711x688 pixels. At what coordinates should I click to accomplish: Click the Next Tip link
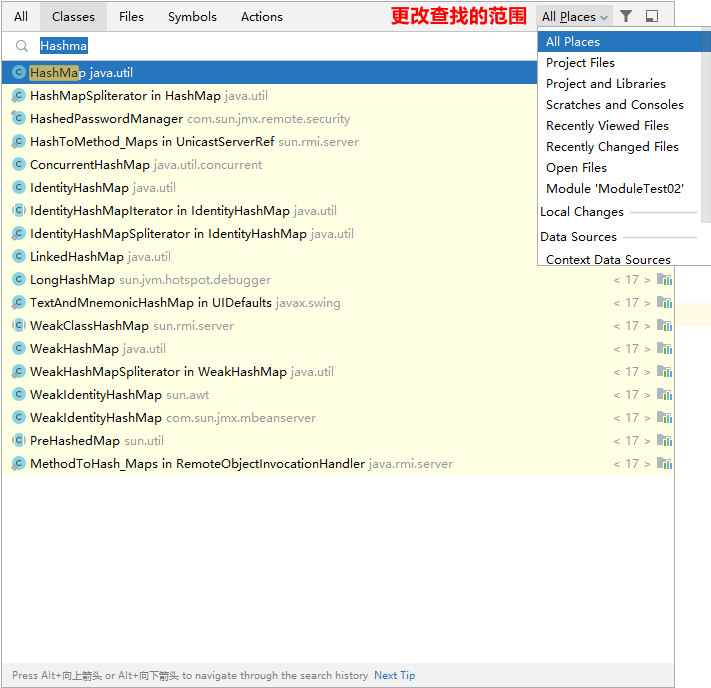pyautogui.click(x=394, y=675)
